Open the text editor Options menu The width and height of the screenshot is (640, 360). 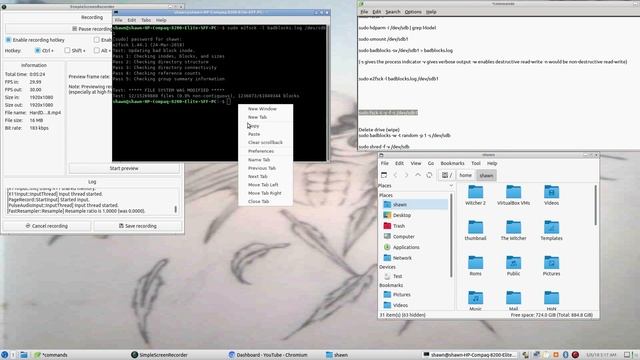coord(413,12)
